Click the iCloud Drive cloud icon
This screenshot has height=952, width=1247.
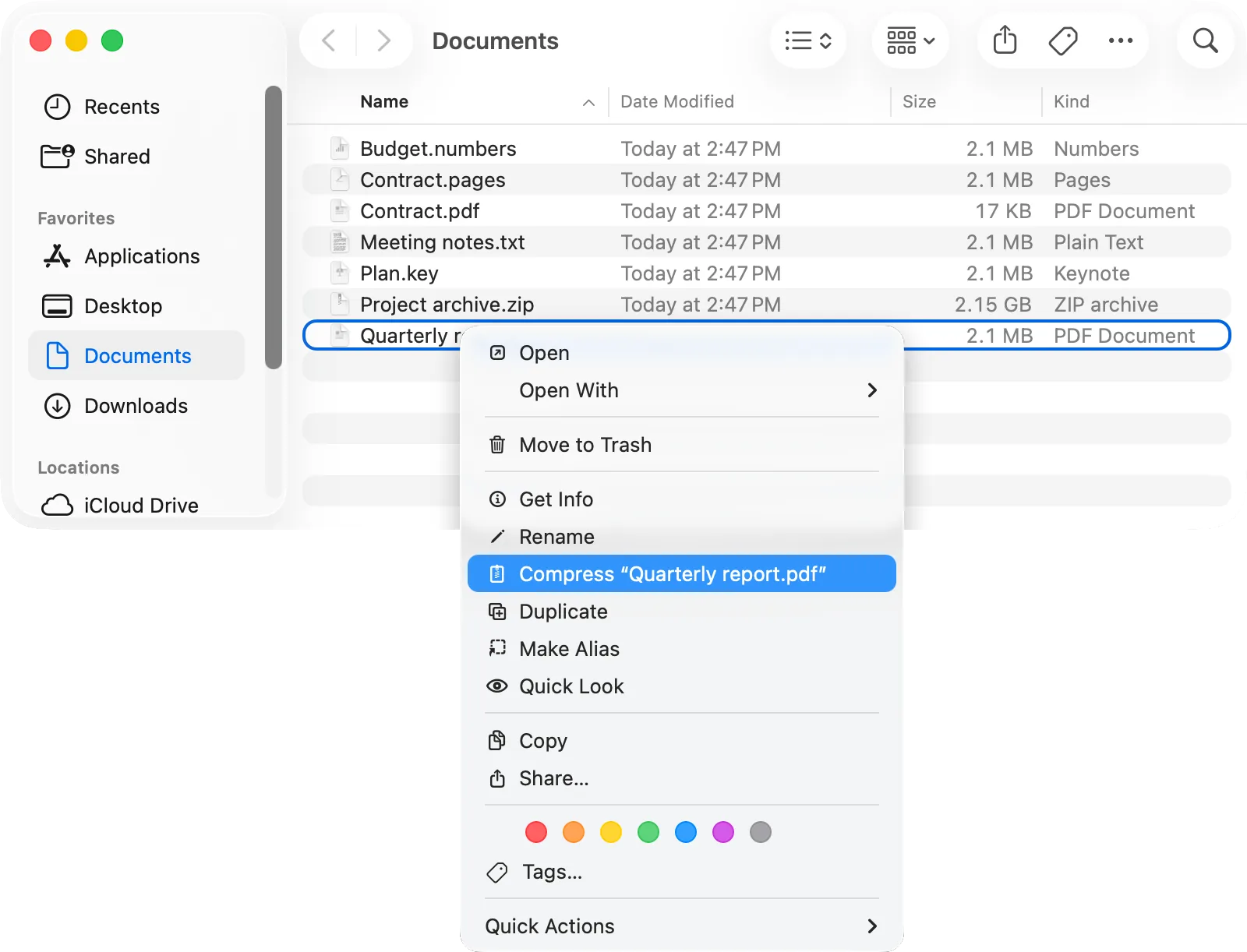pos(57,506)
